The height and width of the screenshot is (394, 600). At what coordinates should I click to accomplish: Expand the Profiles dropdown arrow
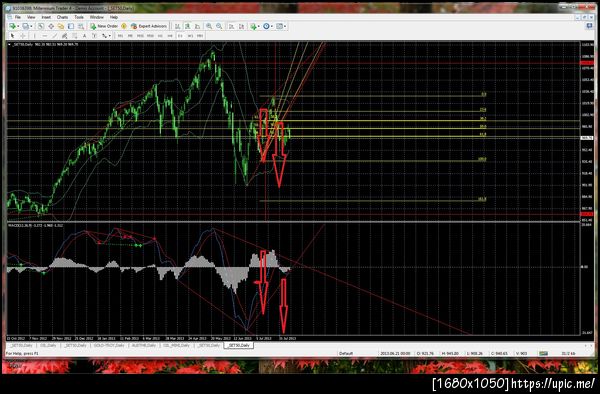click(31, 26)
